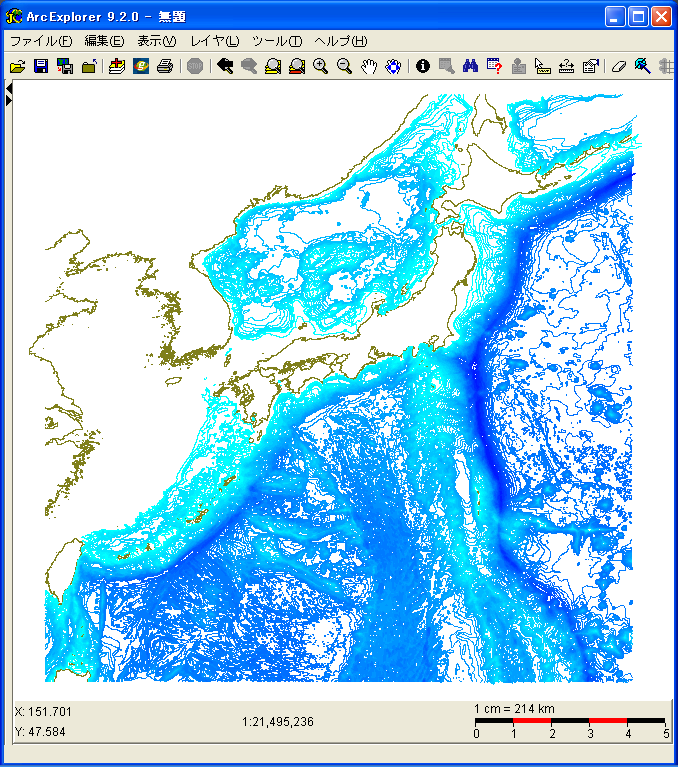Save project with the floppy disk icon
678x767 pixels.
[x=41, y=67]
